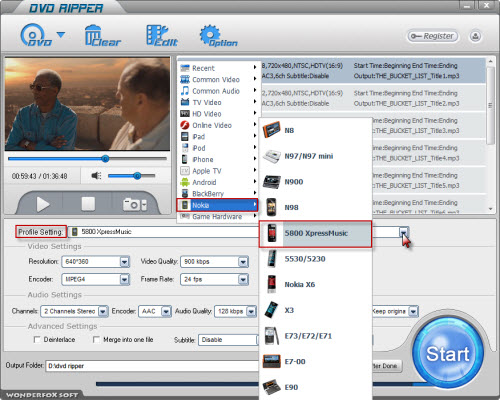This screenshot has height=400, width=500.
Task: Open the Recent profile submenu
Action: tap(218, 68)
